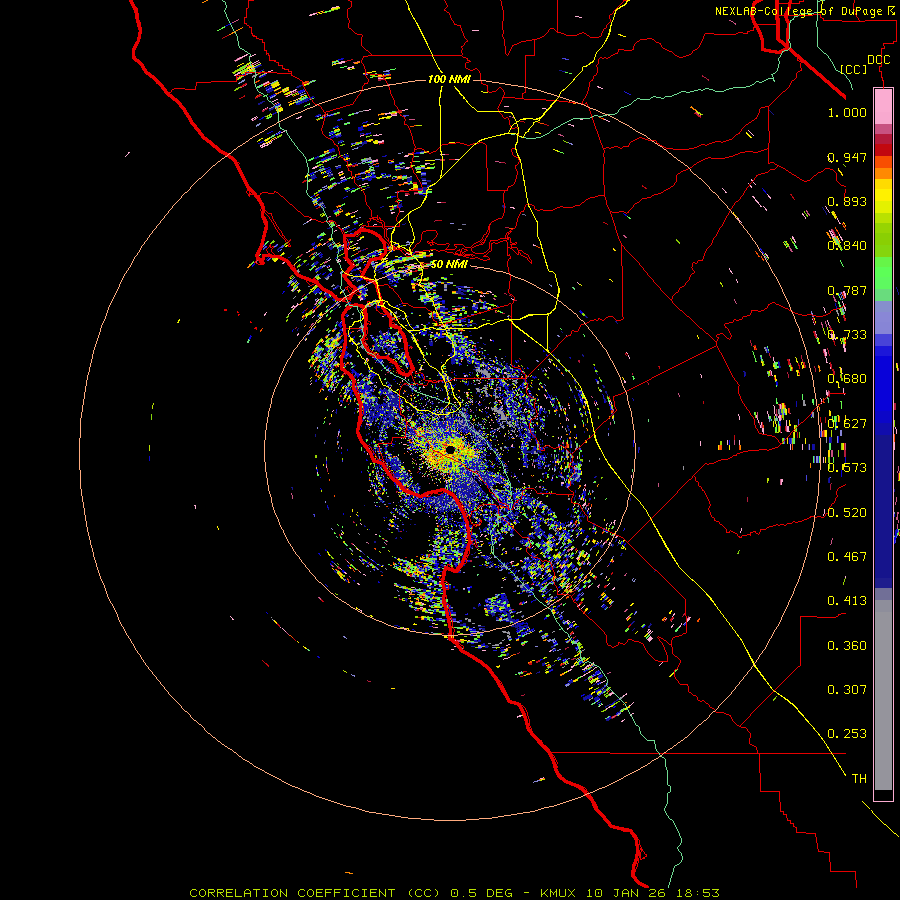Screen dimensions: 900x900
Task: Select the 0.253 color scale value
Action: pyautogui.click(x=847, y=734)
